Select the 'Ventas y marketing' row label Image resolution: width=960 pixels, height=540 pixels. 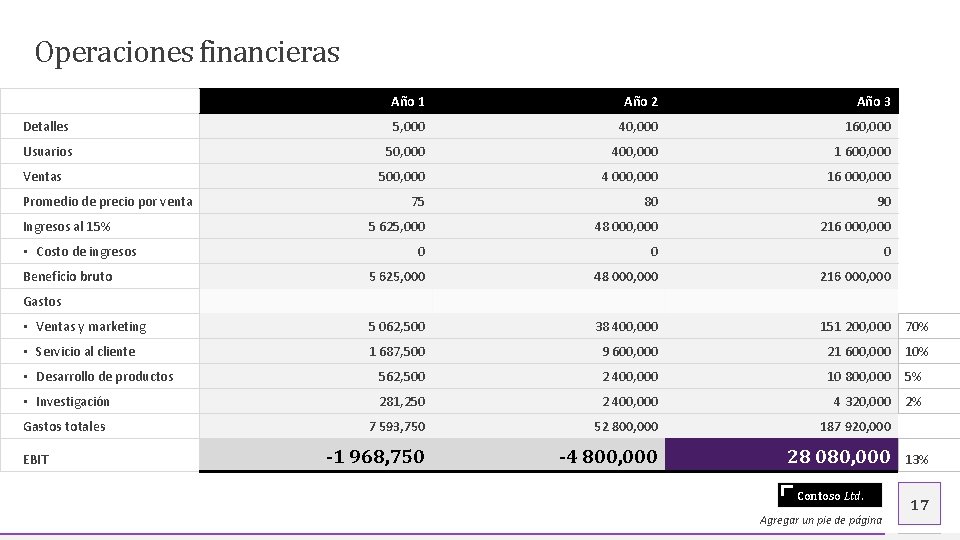(x=91, y=327)
